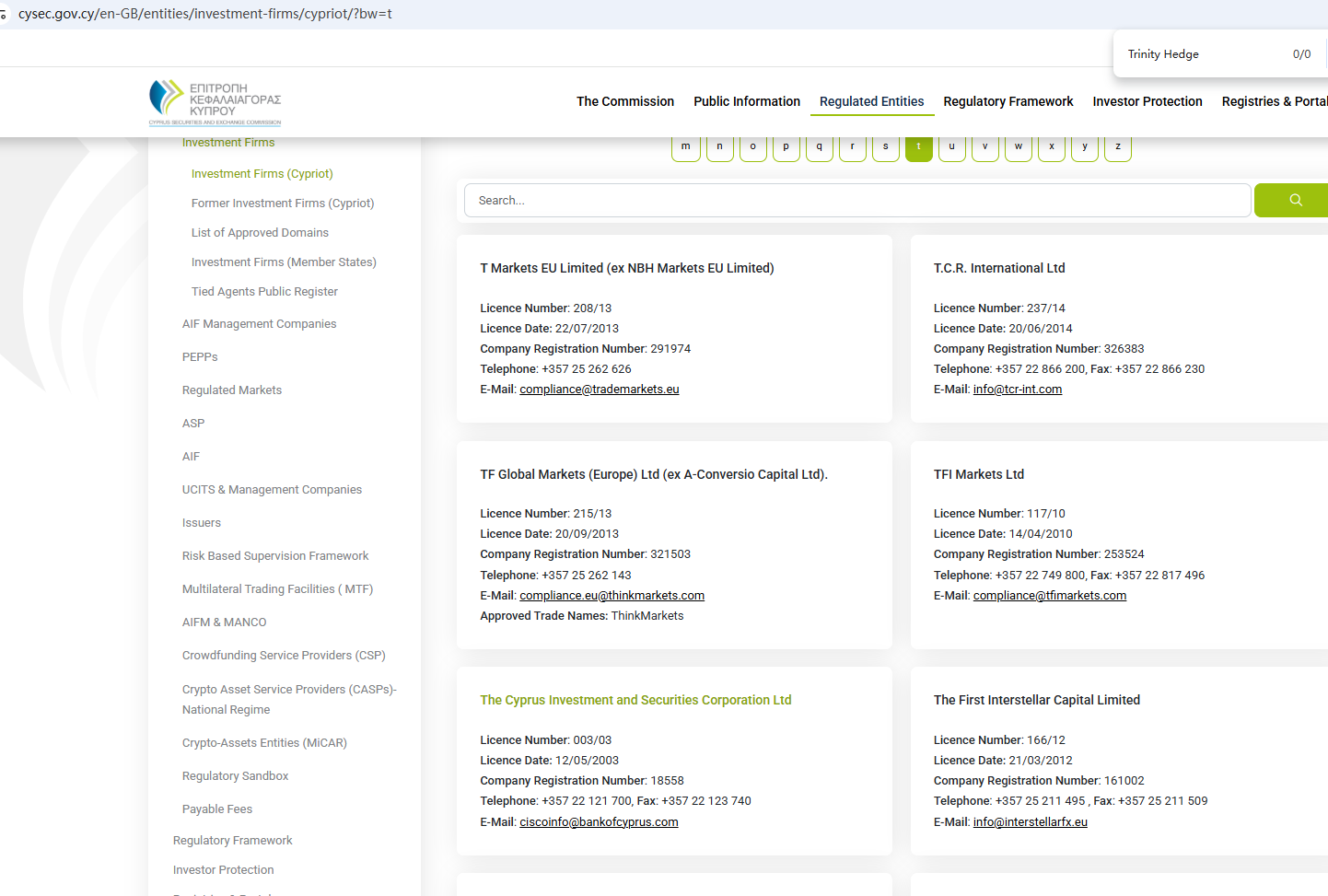Screen dimensions: 1328x896
Task: Click the browser find box with Trinity Hedge
Action: tap(1197, 54)
